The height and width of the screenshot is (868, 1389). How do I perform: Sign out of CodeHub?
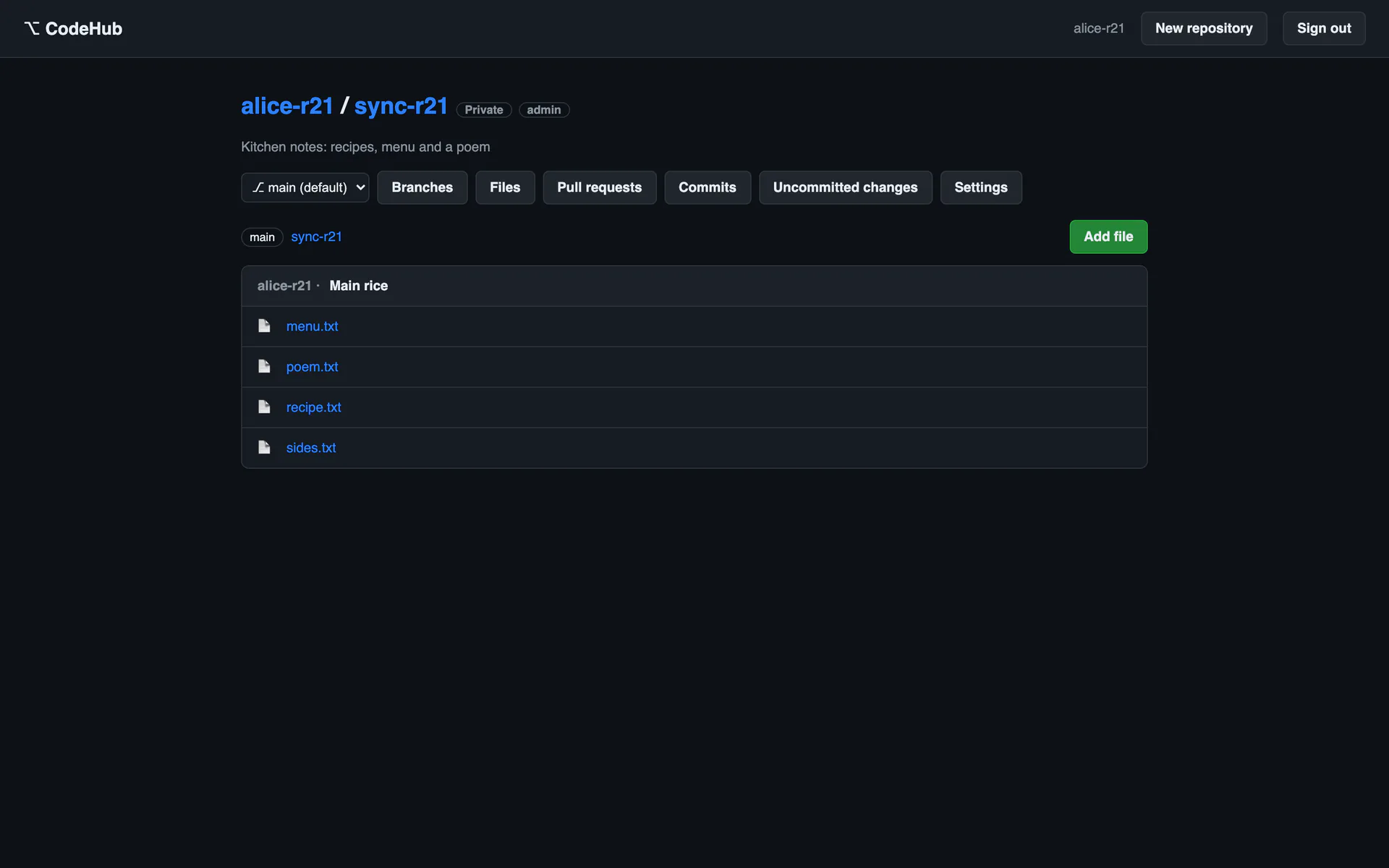point(1324,28)
